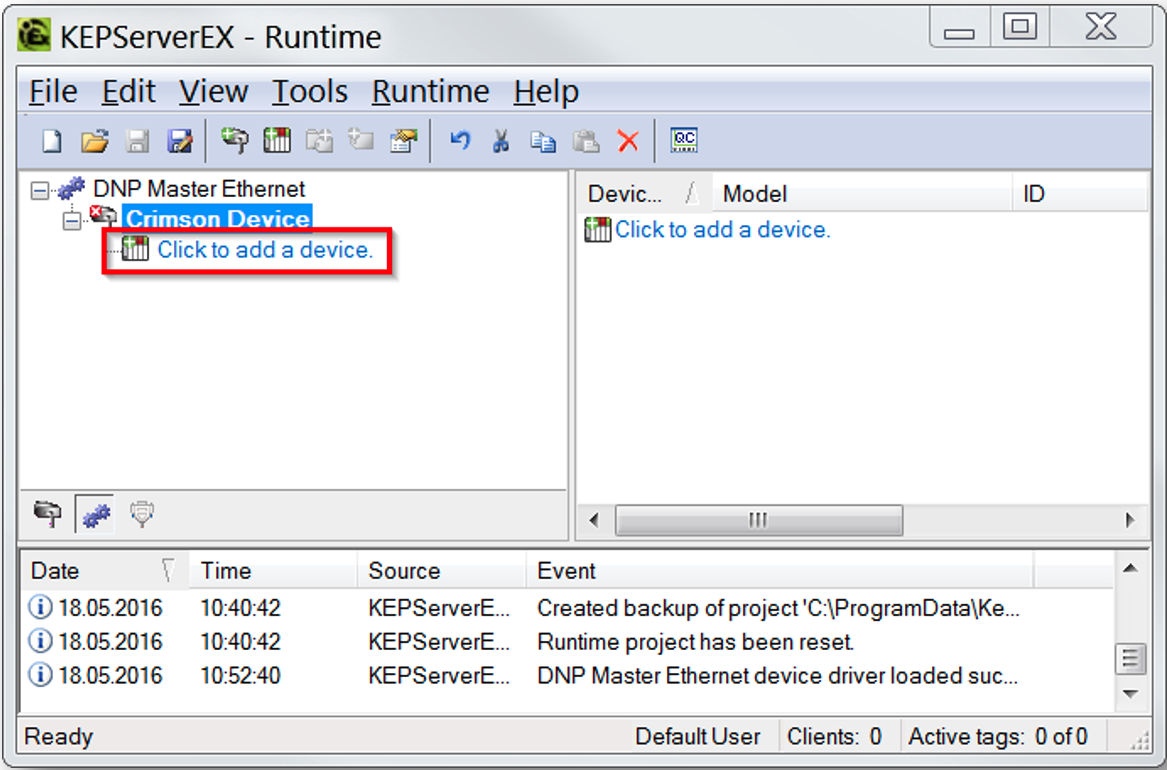Launch the Quick Client (QC) icon
The width and height of the screenshot is (1167, 770).
tap(684, 140)
